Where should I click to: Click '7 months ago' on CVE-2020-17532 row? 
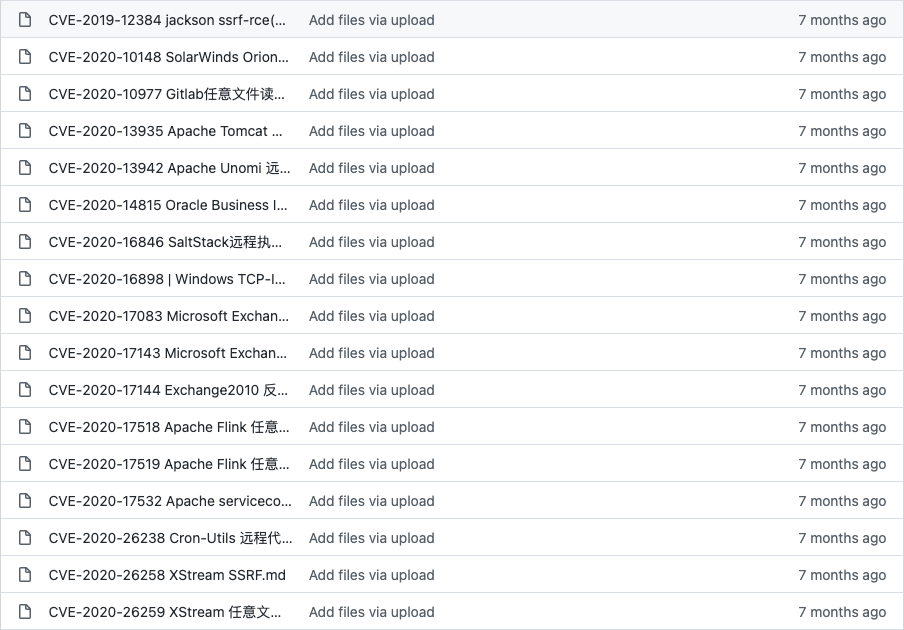842,501
